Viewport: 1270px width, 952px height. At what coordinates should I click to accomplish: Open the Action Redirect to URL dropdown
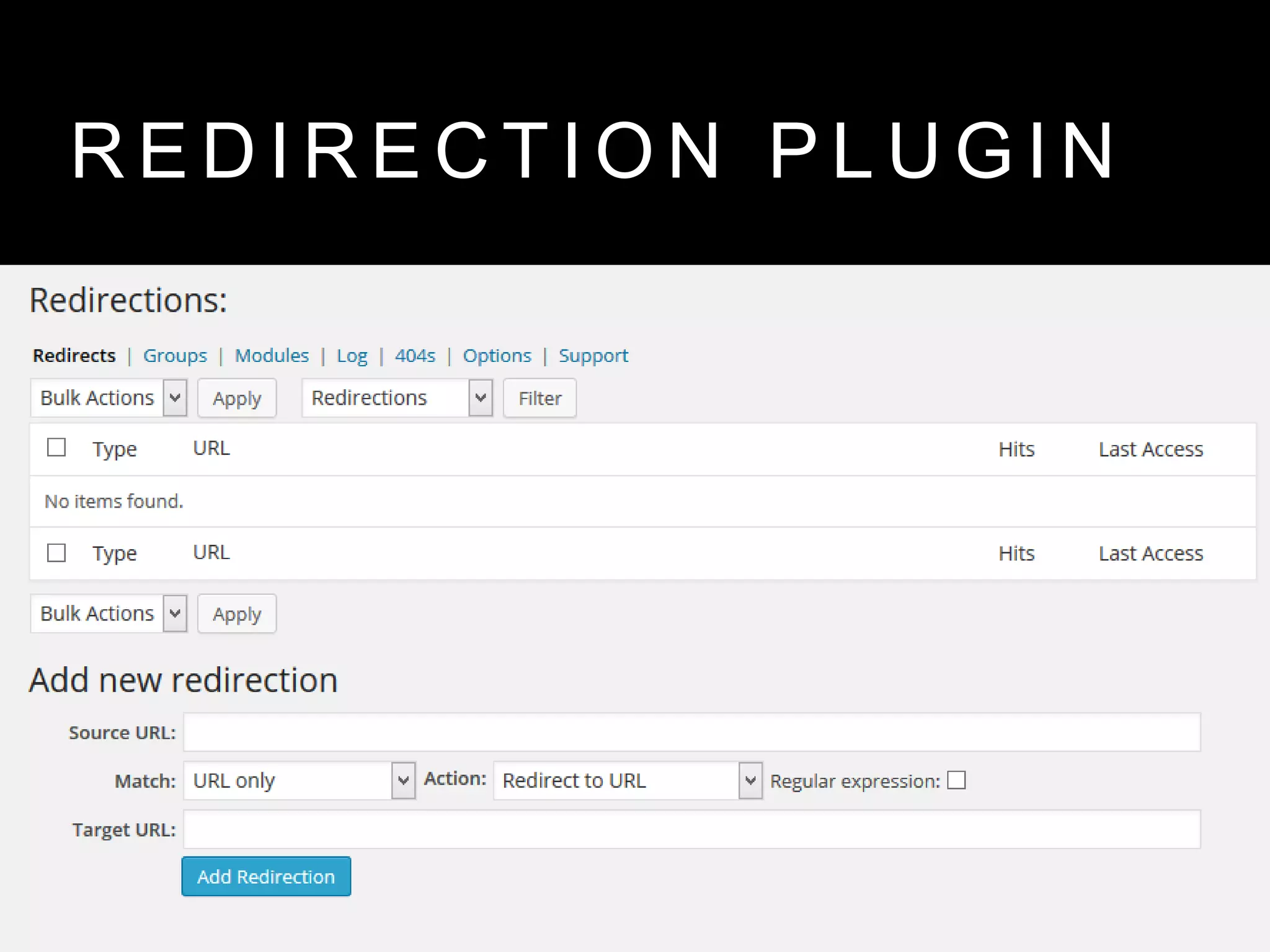[628, 780]
